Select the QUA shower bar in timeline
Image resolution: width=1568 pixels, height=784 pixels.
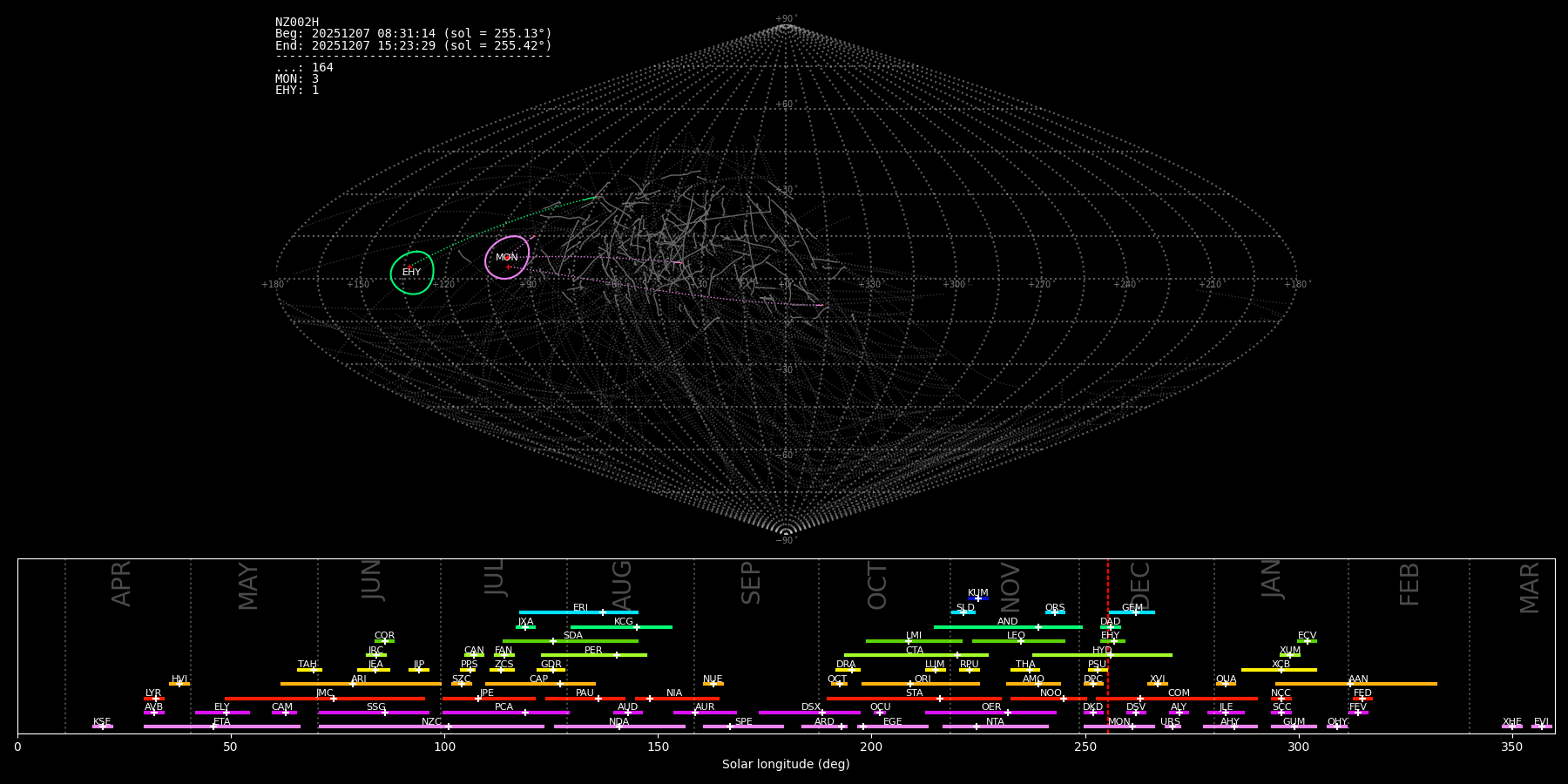pyautogui.click(x=1226, y=684)
